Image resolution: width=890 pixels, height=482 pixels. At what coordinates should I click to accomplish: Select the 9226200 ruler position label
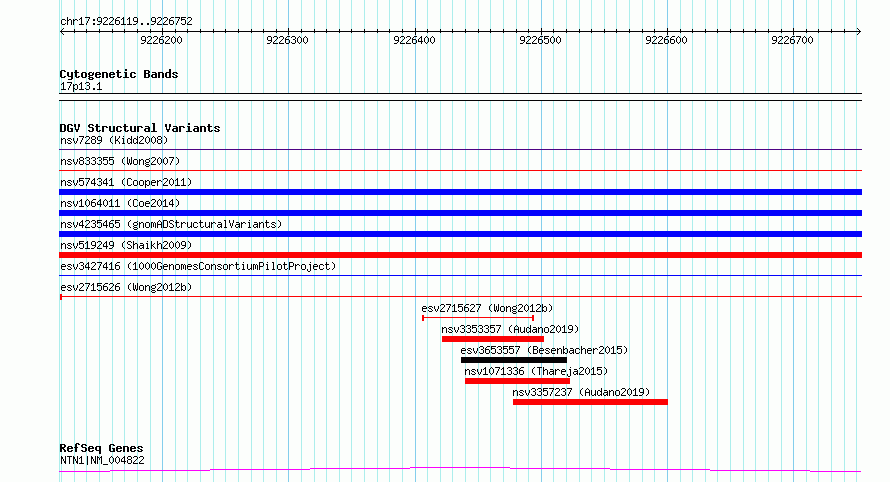pyautogui.click(x=161, y=40)
